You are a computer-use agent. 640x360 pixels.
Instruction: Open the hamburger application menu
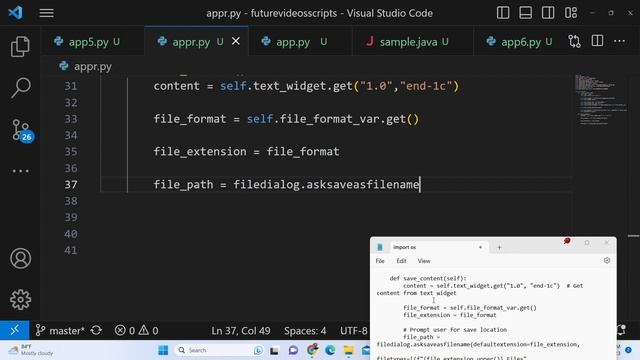click(47, 13)
